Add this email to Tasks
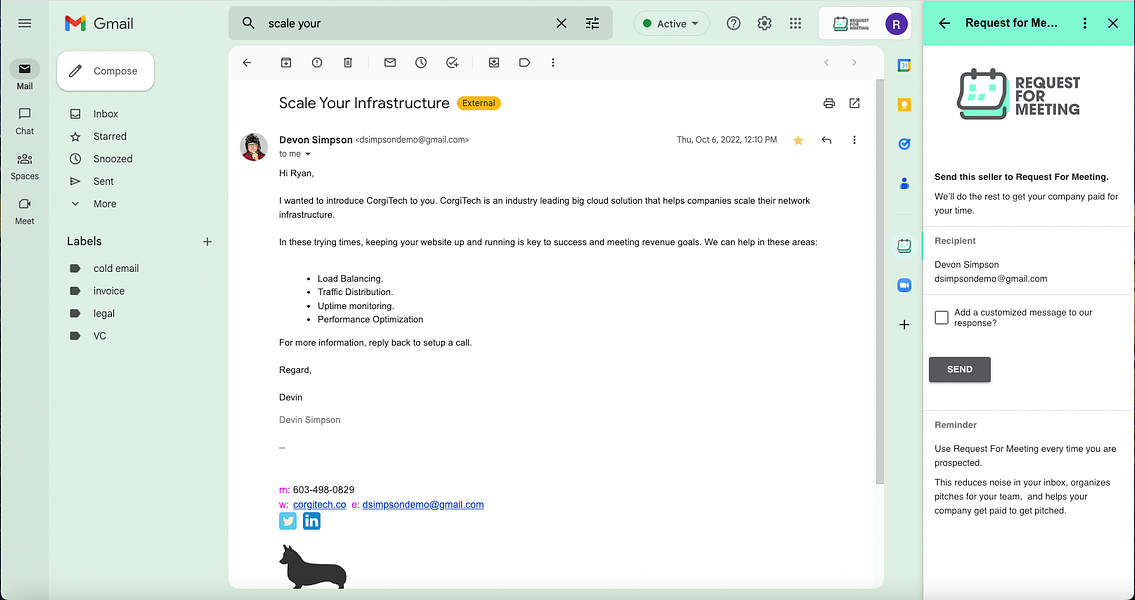The height and width of the screenshot is (600, 1135). coord(452,62)
